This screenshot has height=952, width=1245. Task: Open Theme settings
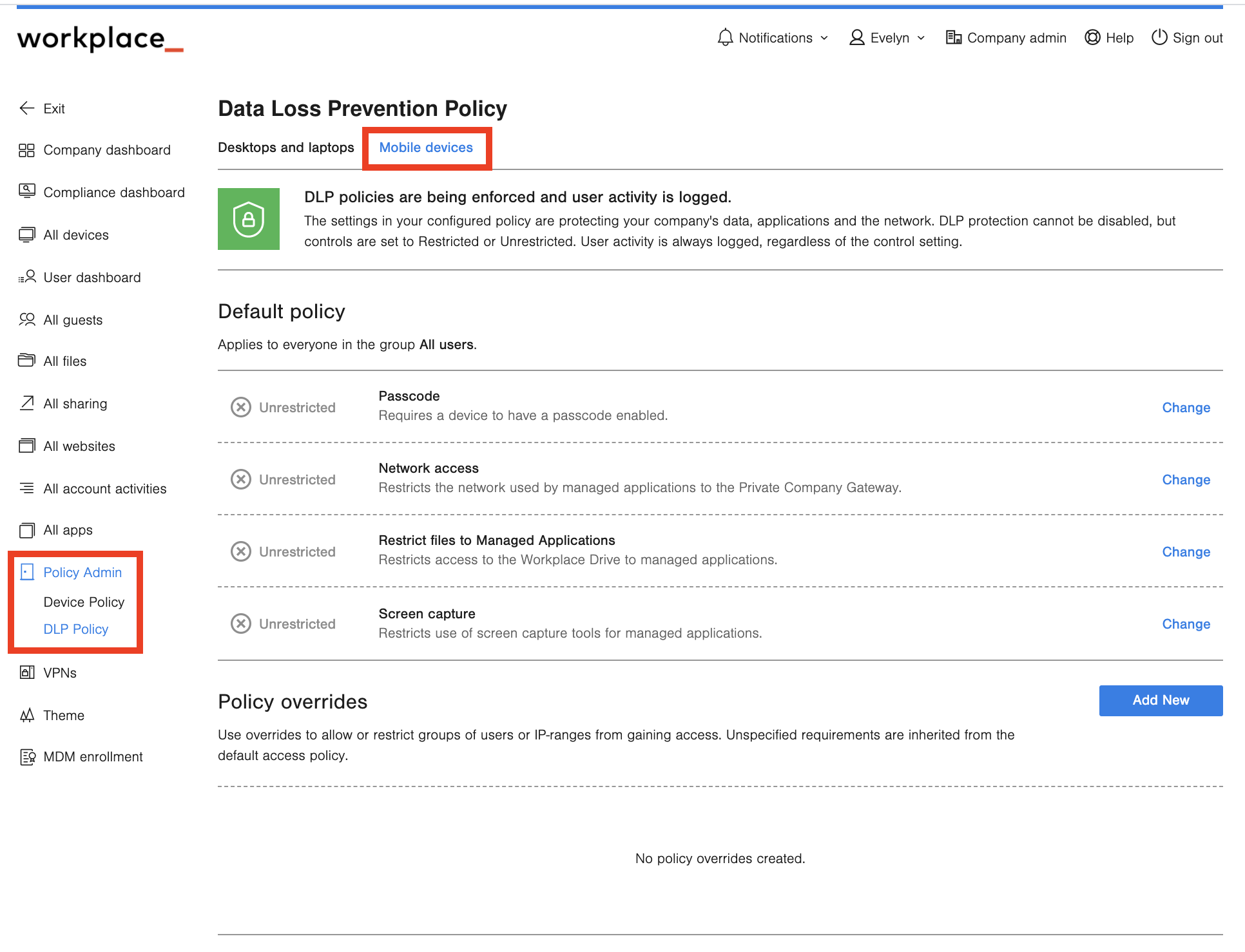point(63,715)
